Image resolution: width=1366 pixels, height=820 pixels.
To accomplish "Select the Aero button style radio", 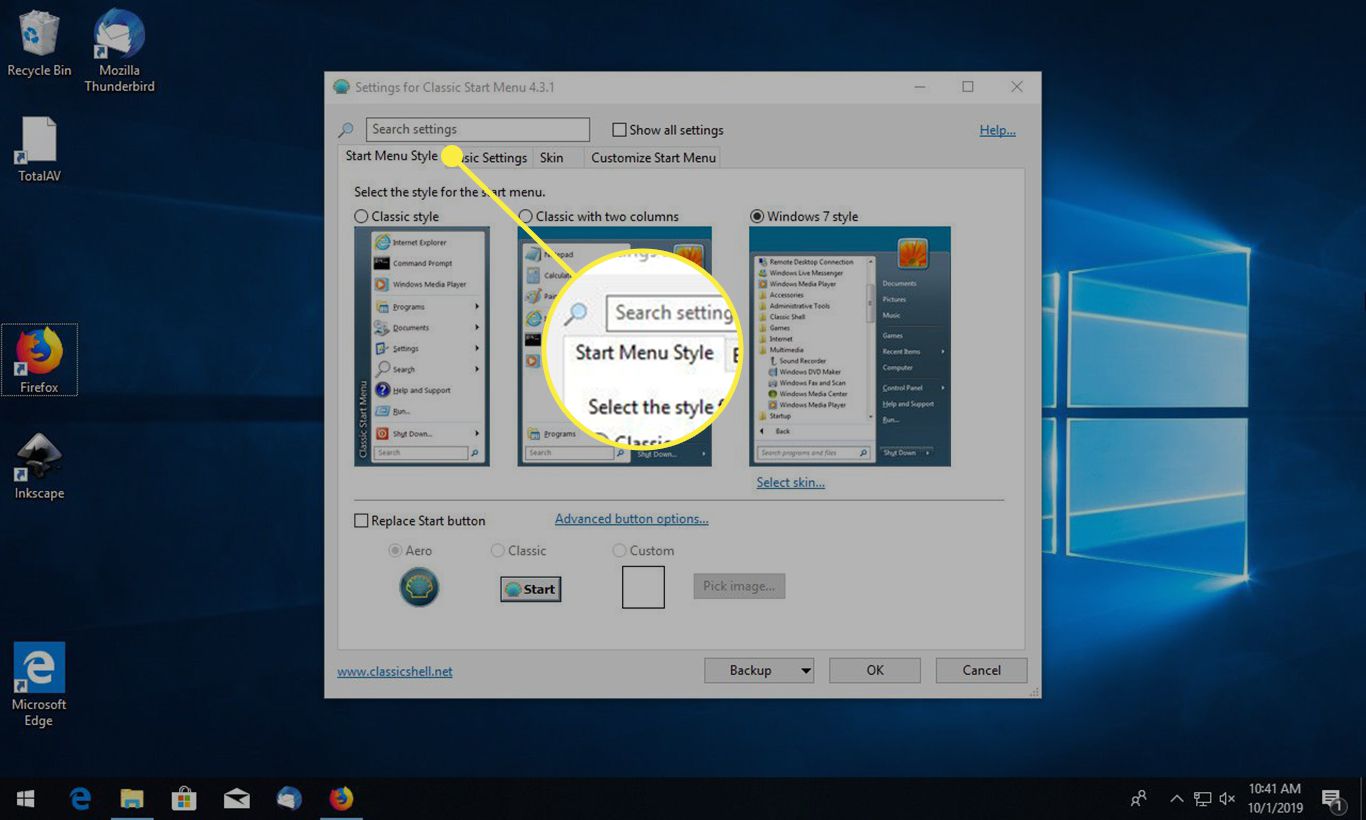I will 395,551.
